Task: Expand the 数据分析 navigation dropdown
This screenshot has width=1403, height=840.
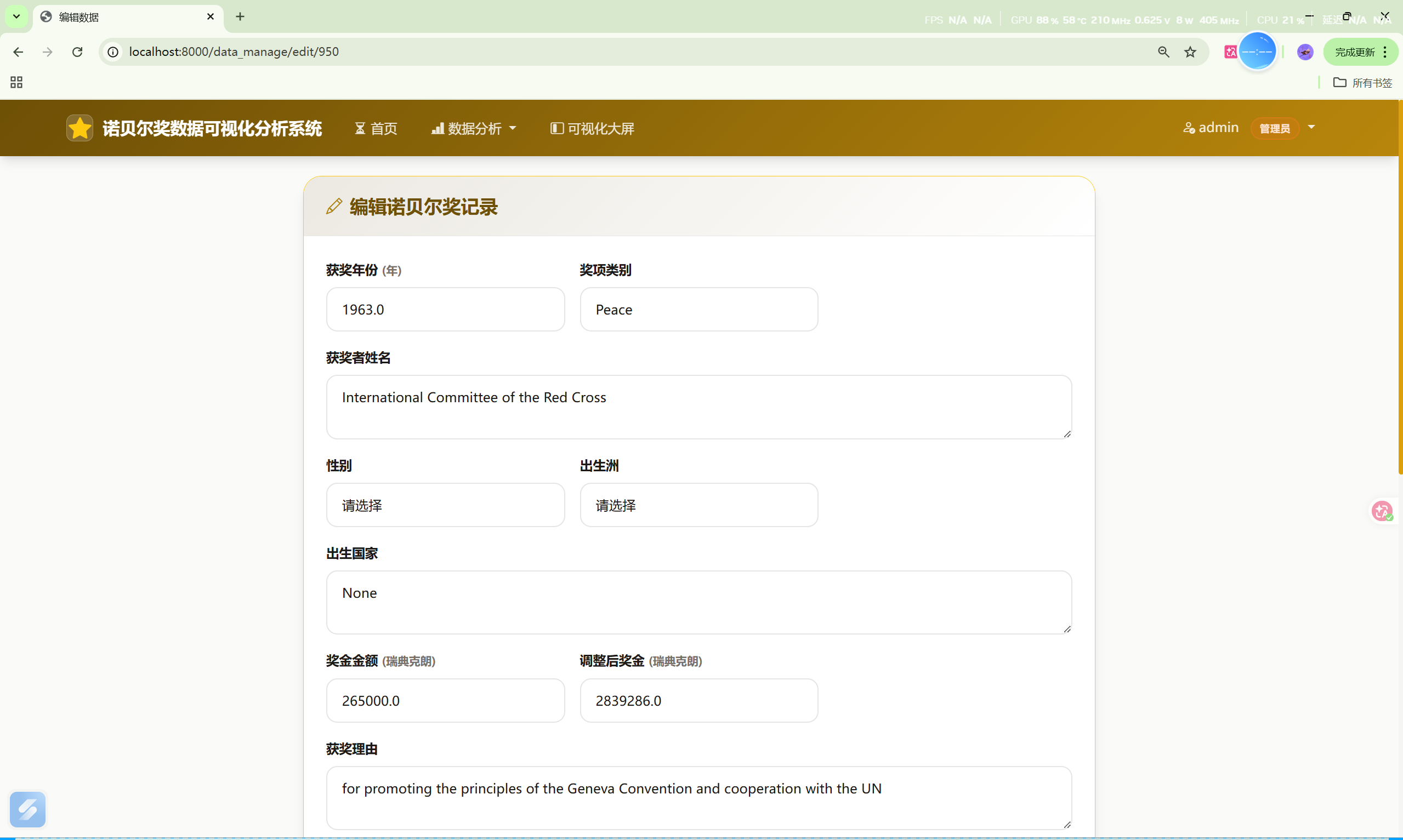Action: coord(473,128)
